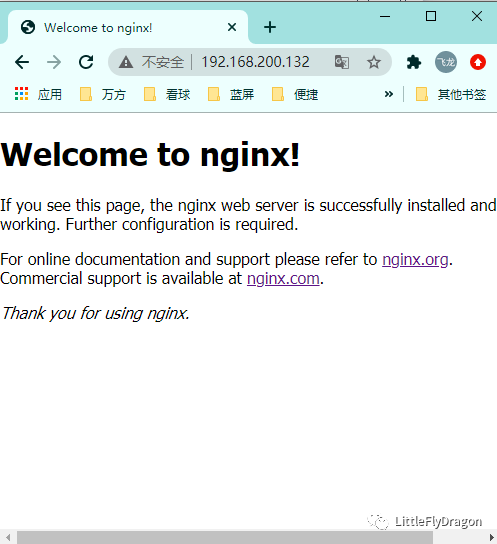
Task: Open the 蓝屏 bookmark folder
Action: [231, 94]
